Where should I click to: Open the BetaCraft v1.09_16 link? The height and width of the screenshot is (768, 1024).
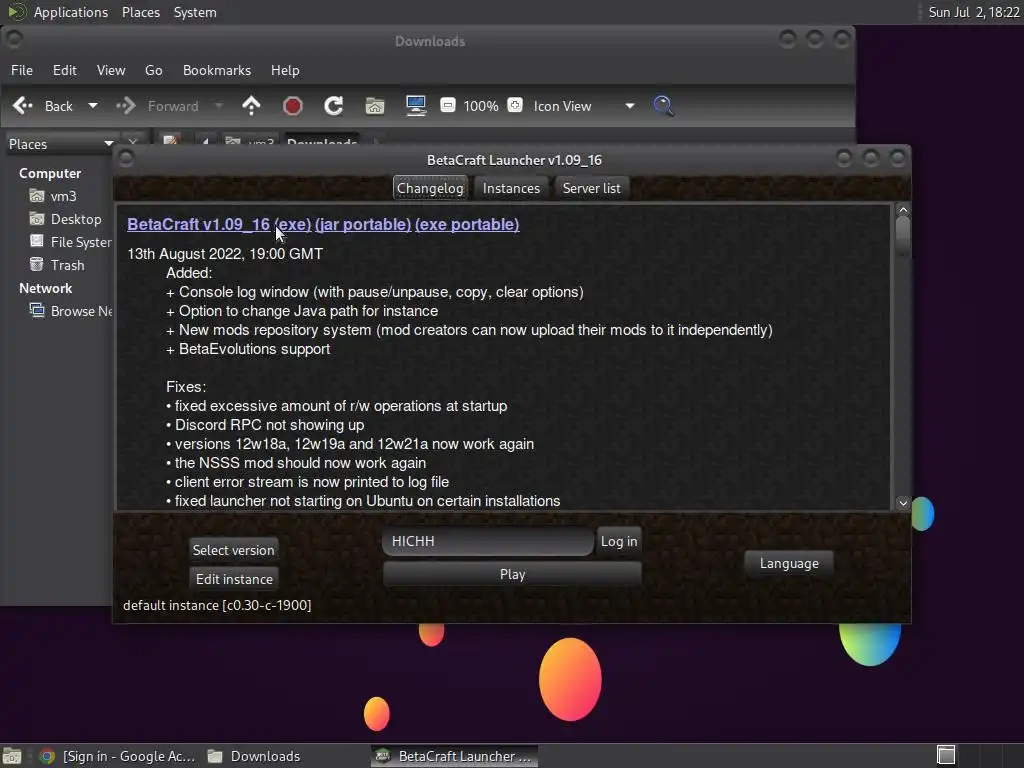click(199, 224)
